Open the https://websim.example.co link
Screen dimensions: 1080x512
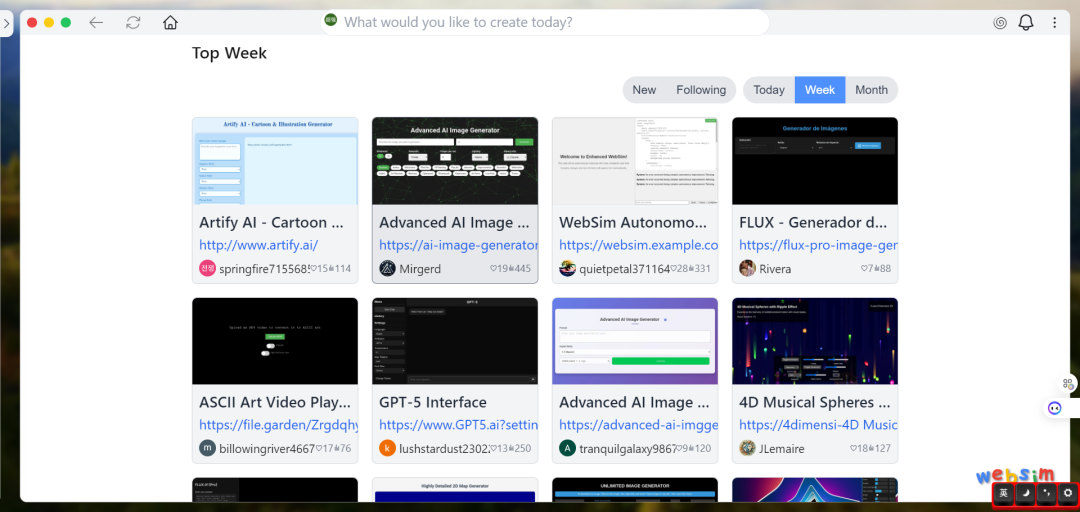(638, 245)
